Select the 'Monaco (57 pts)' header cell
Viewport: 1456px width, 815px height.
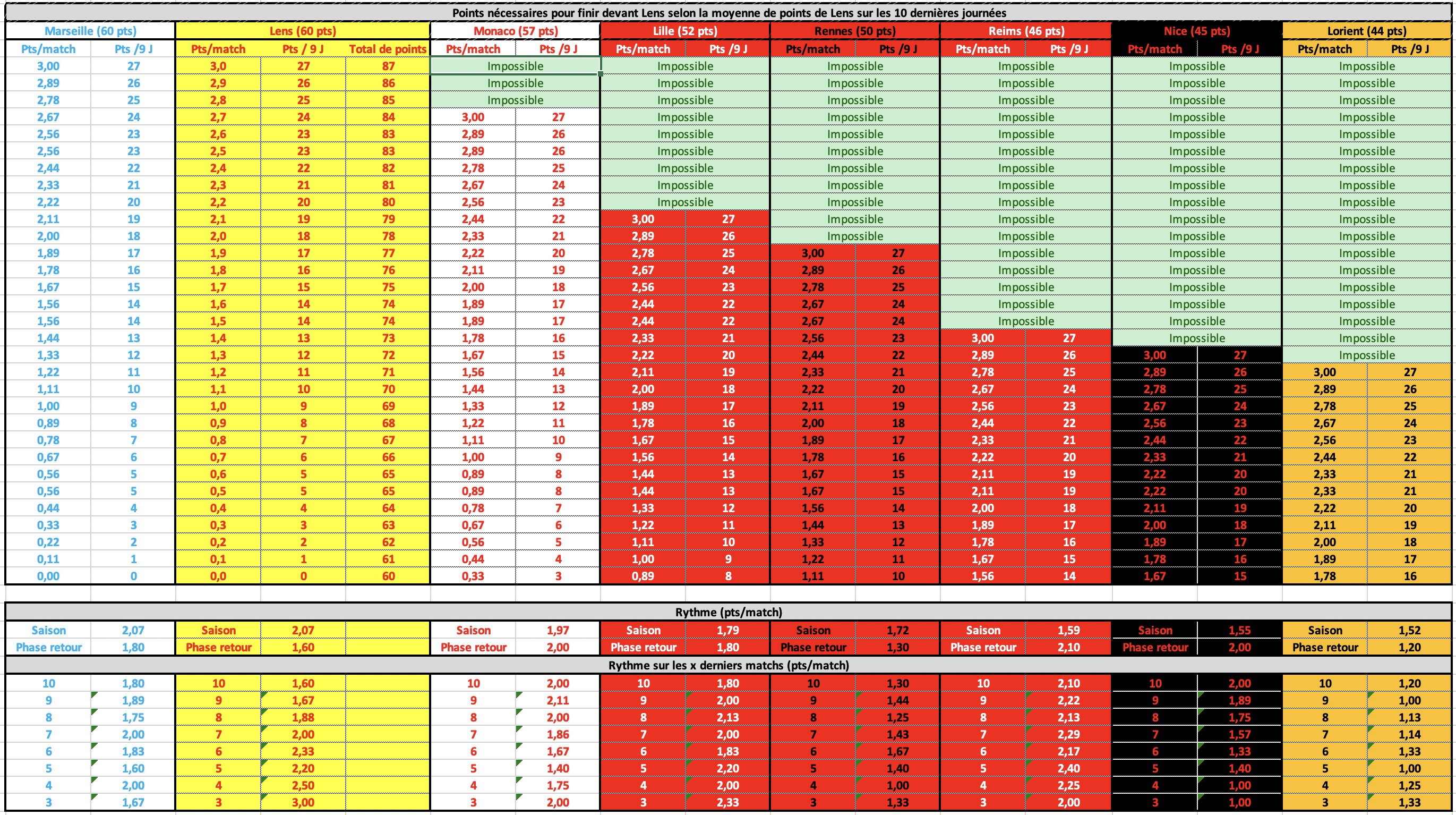[516, 31]
